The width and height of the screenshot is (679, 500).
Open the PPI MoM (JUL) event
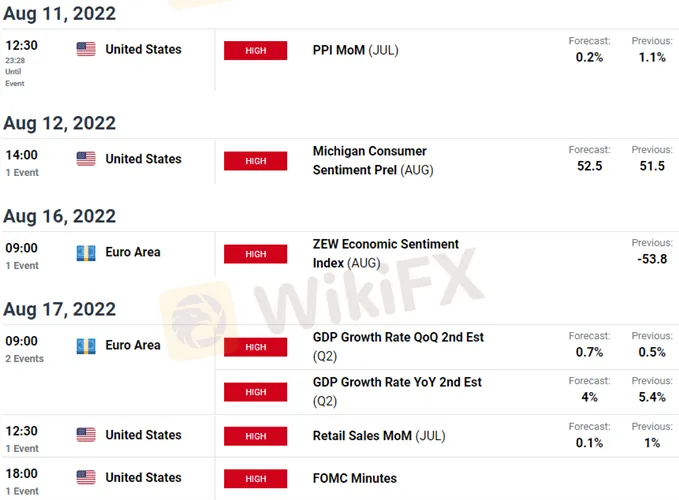click(x=355, y=50)
